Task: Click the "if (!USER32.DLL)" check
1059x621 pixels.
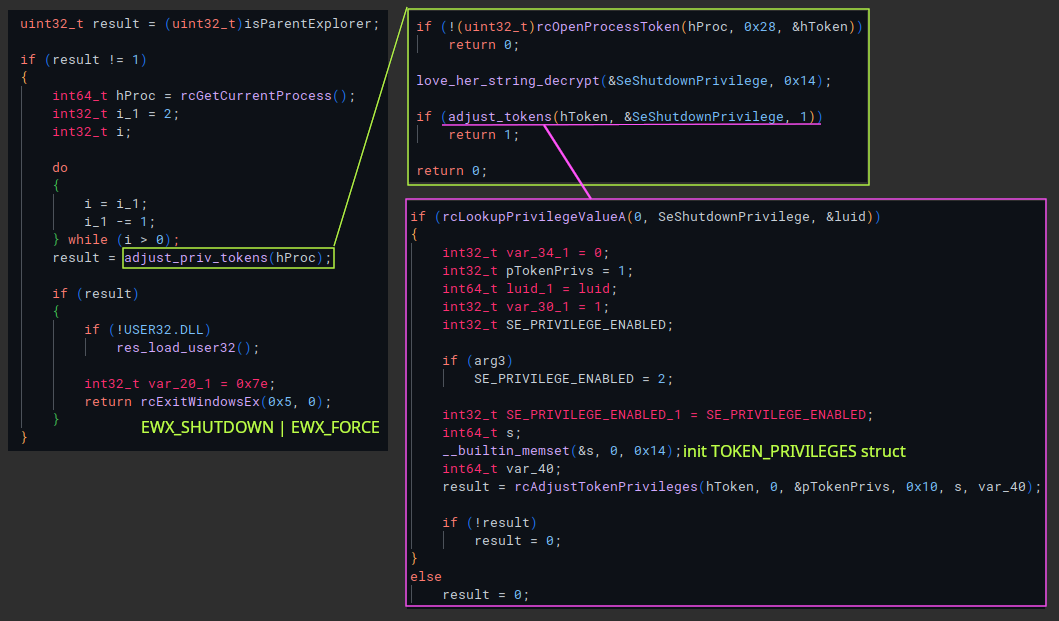Action: 147,329
